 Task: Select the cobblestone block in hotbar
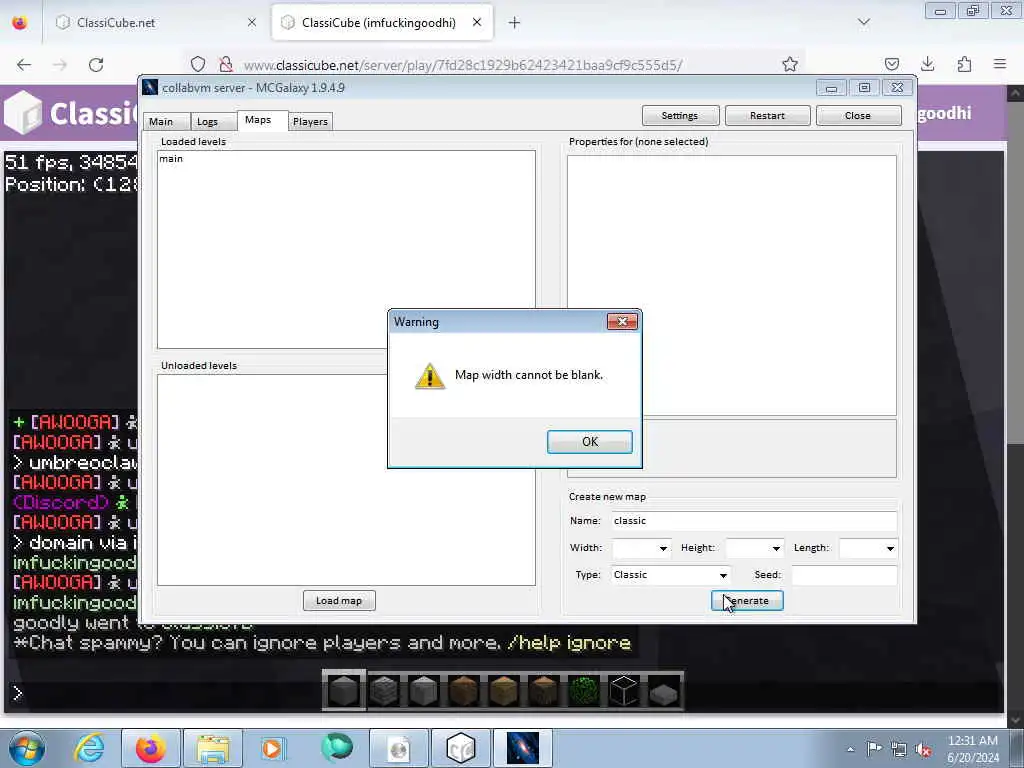384,690
